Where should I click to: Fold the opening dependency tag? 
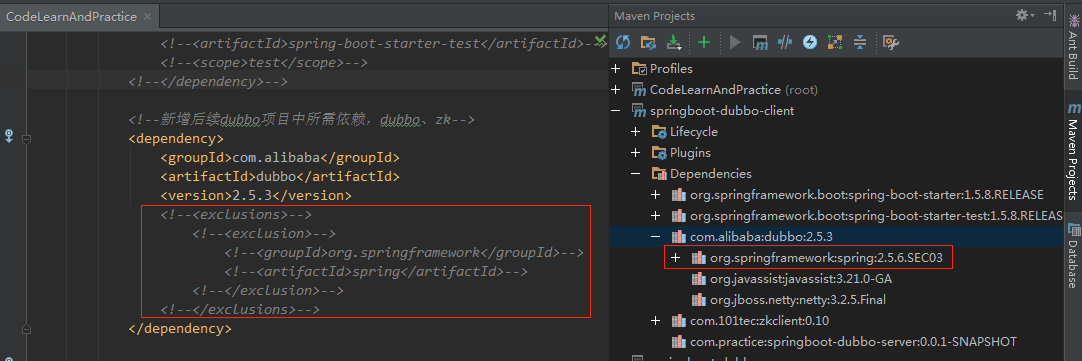[x=27, y=139]
